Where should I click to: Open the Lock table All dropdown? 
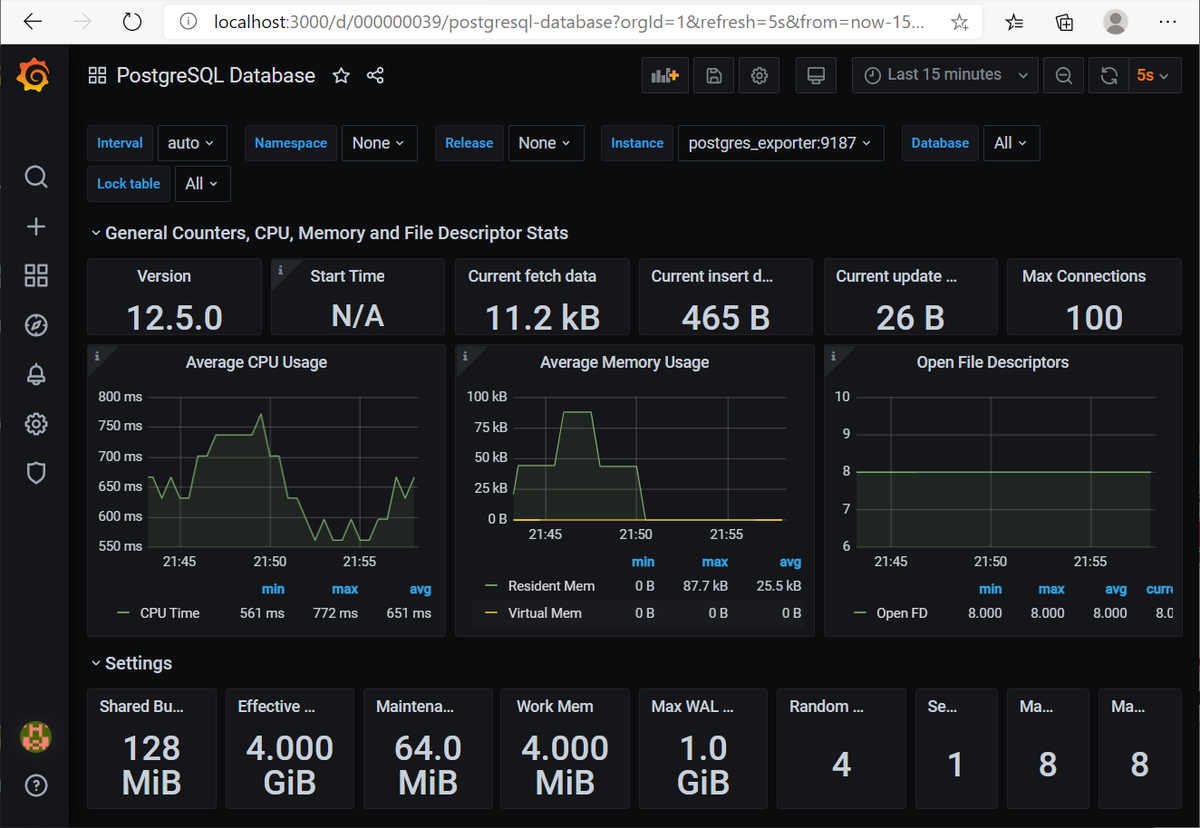pyautogui.click(x=203, y=184)
